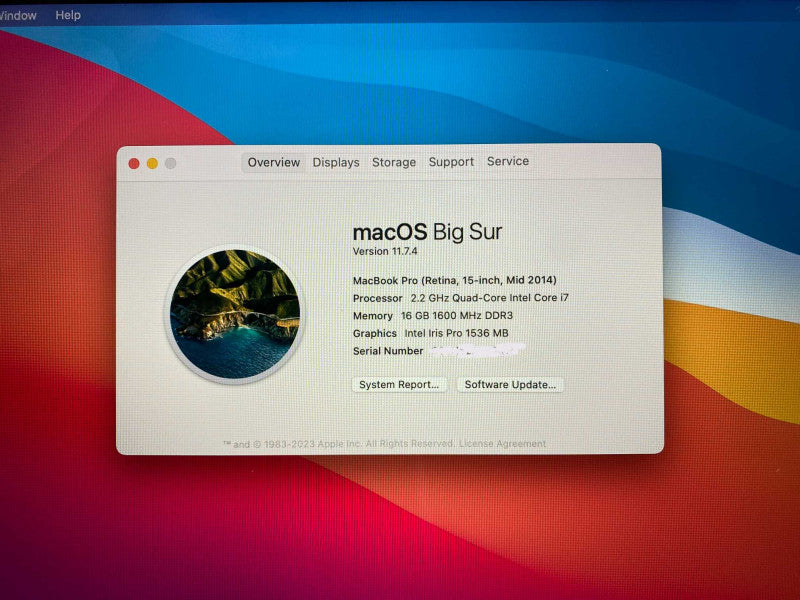800x600 pixels.
Task: Open the Help menu in menu bar
Action: tap(68, 15)
